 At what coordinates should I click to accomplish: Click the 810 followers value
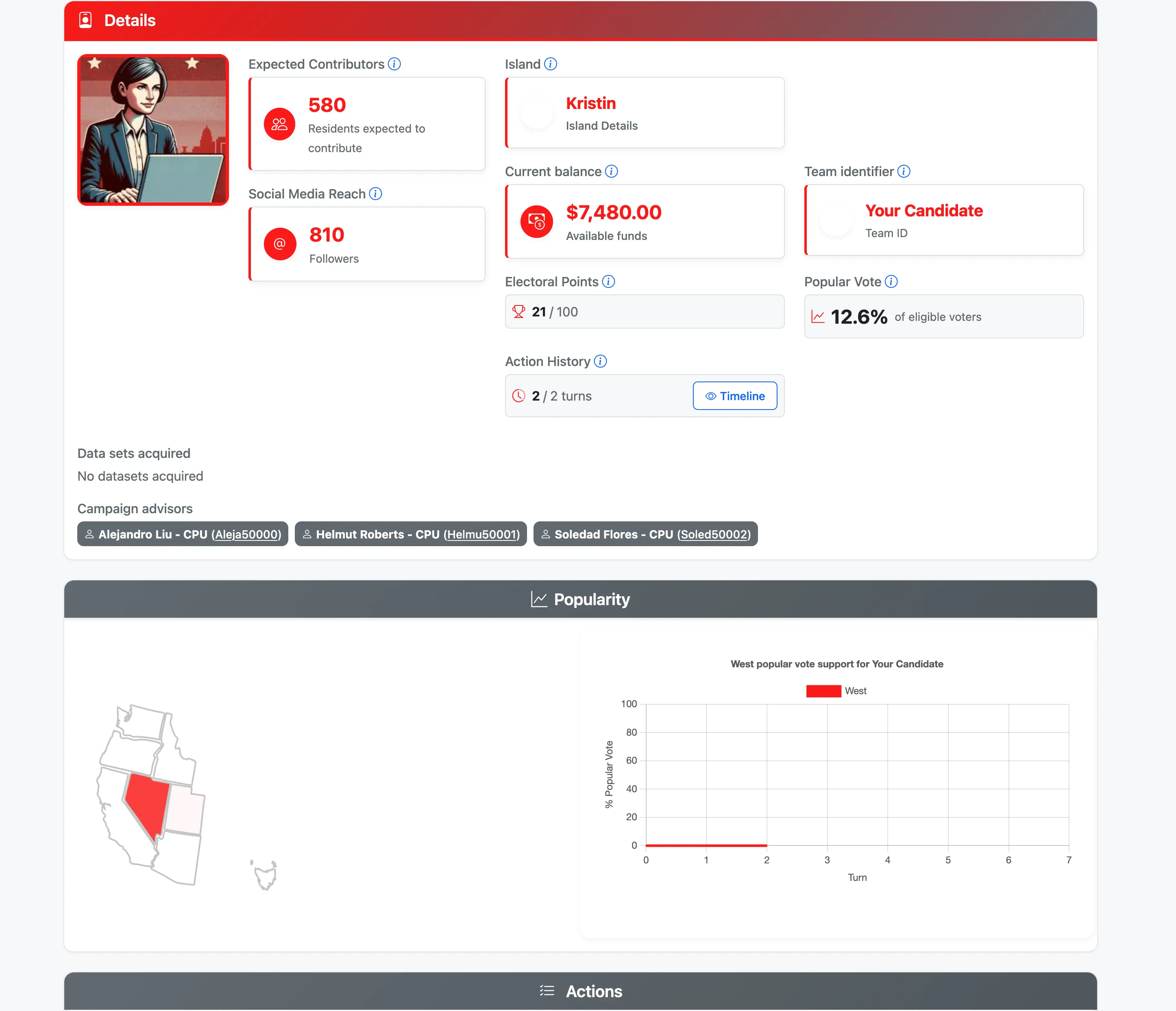click(327, 234)
